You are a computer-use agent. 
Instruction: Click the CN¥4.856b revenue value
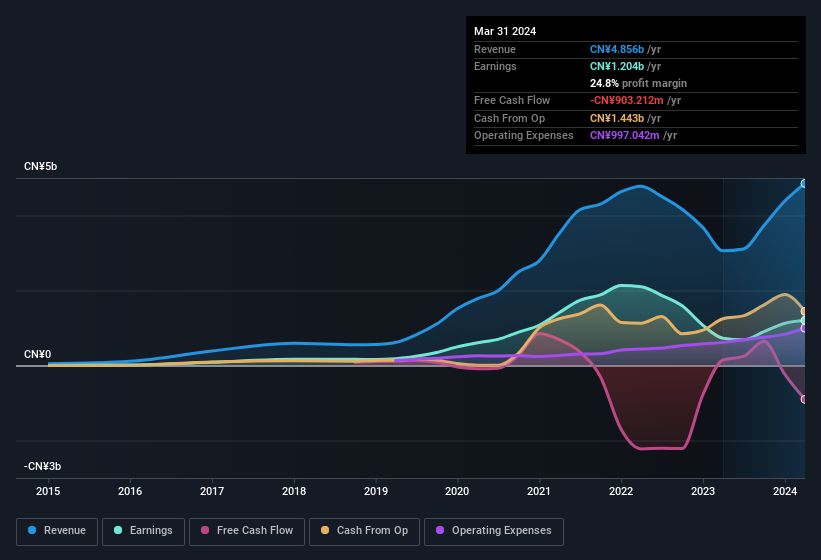(x=617, y=49)
